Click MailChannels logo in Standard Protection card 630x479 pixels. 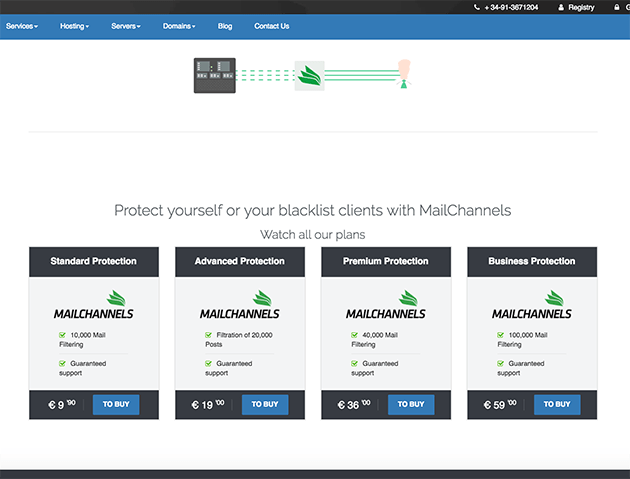(x=94, y=305)
